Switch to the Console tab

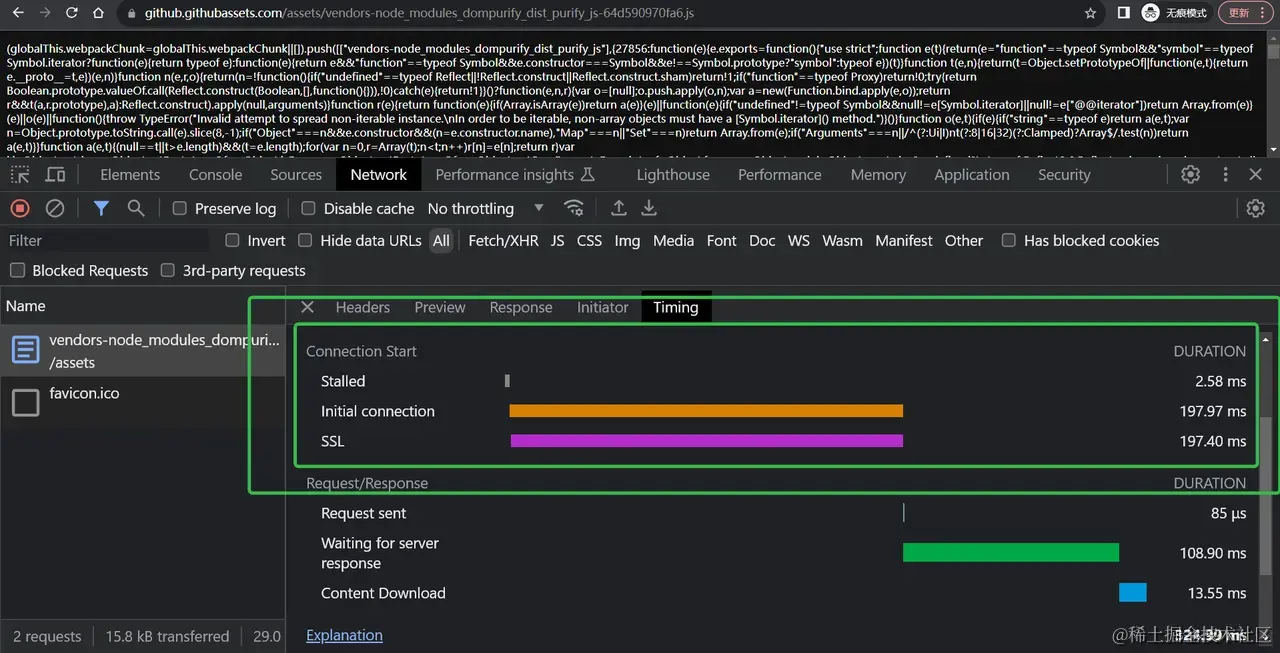(215, 174)
